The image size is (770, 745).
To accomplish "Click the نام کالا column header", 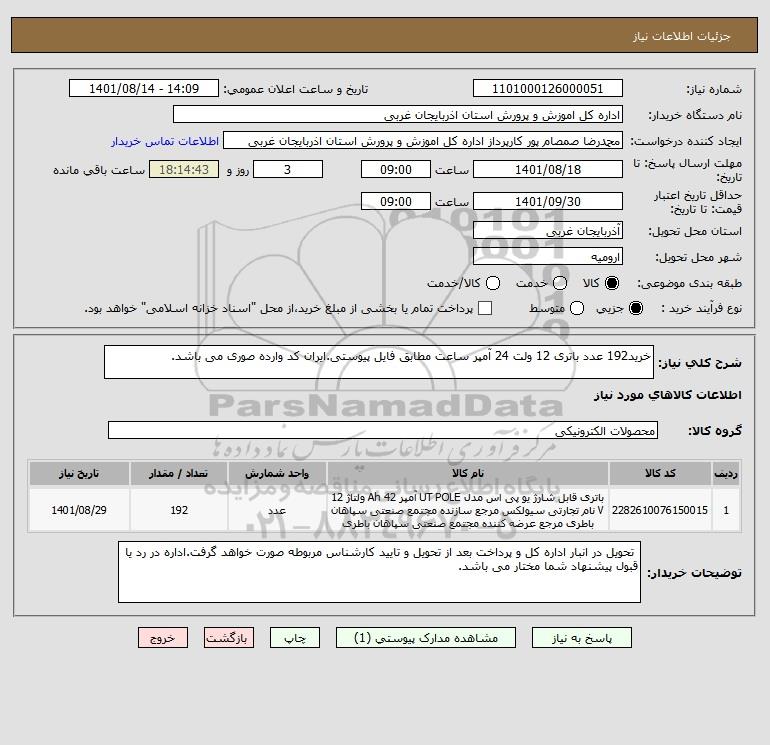I will click(x=468, y=473).
